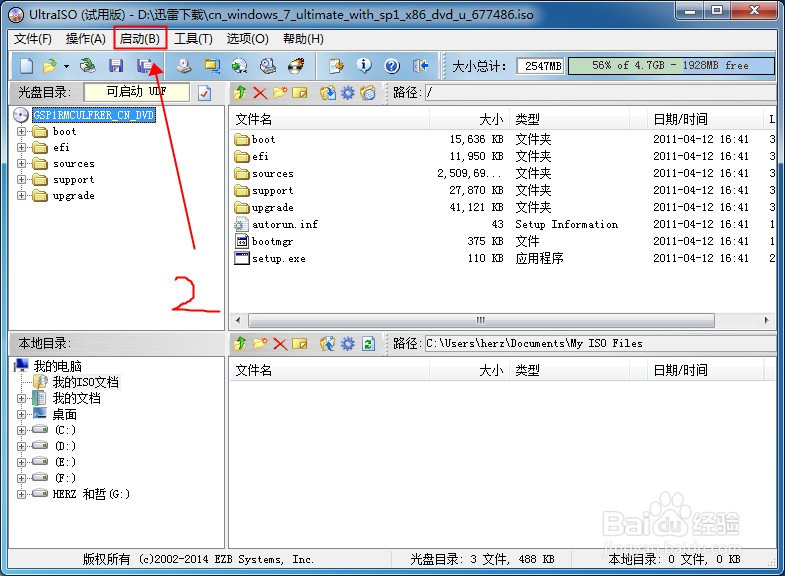This screenshot has width=785, height=576.
Task: Click the Open CD/DVD icon
Action: pos(88,66)
